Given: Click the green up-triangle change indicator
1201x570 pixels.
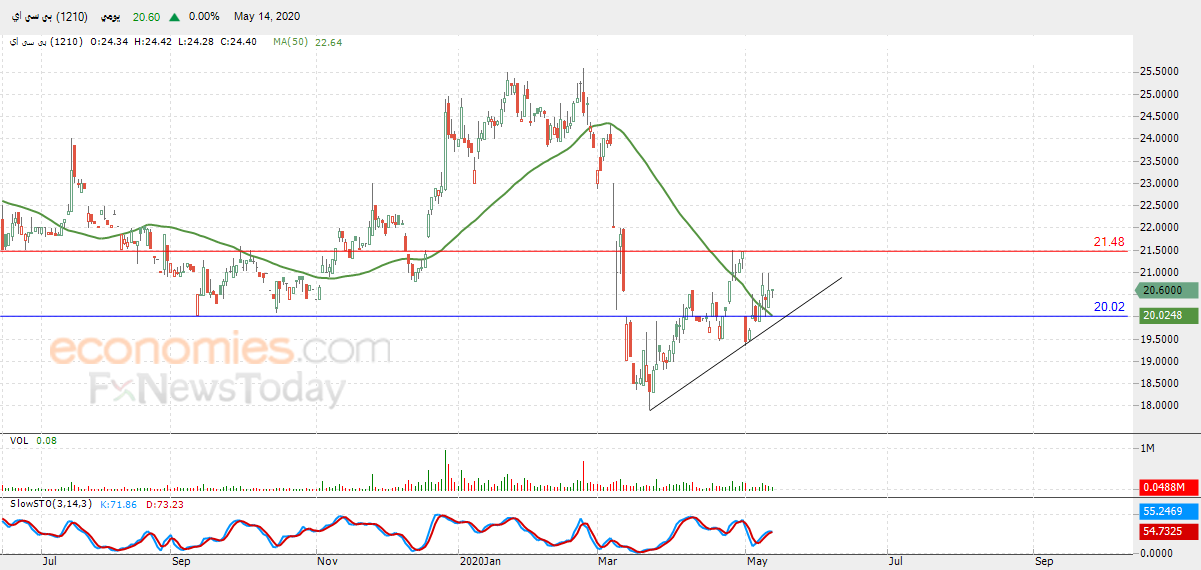Looking at the screenshot, I should 175,17.
